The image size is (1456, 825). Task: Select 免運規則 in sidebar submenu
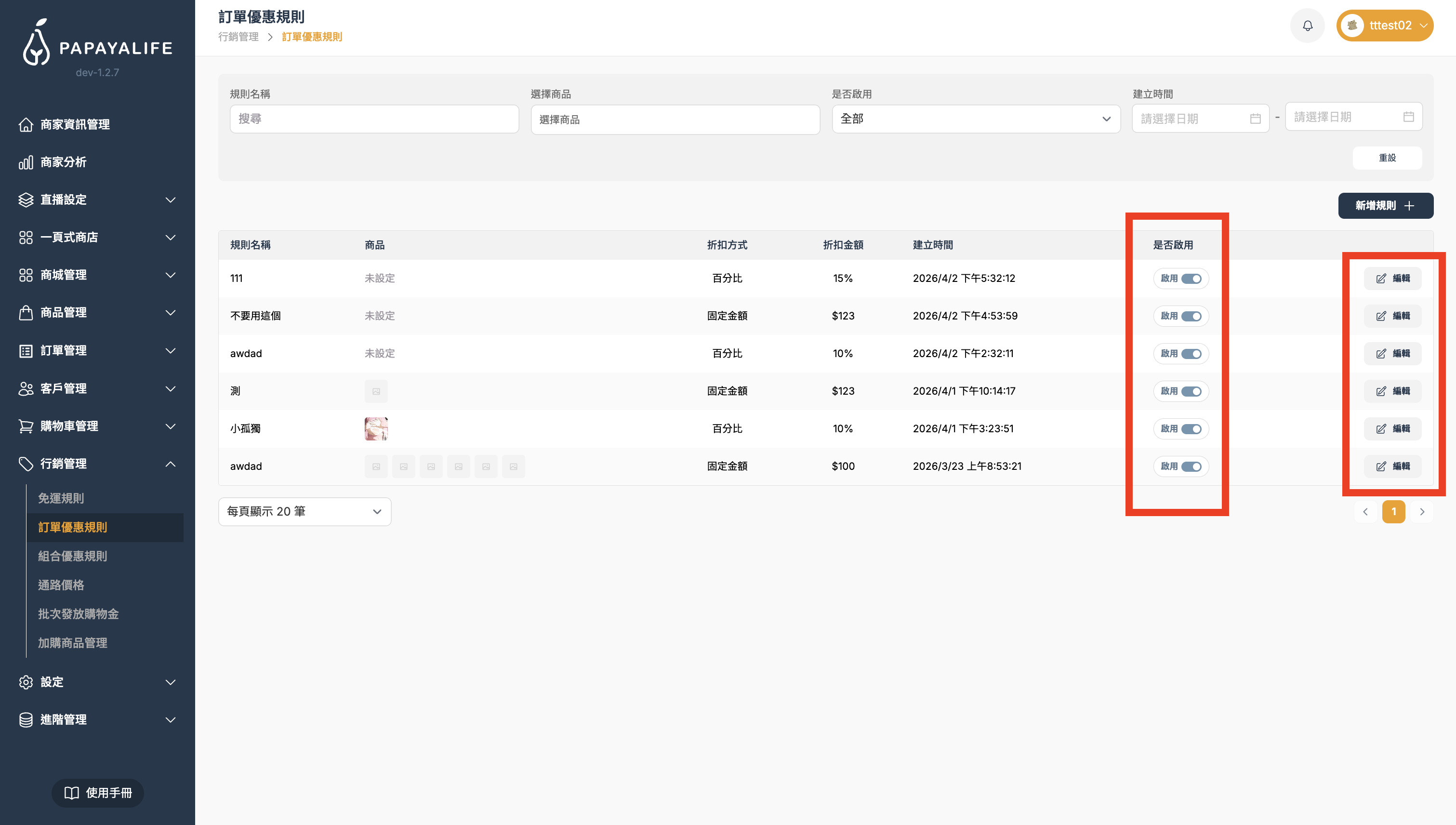point(61,499)
